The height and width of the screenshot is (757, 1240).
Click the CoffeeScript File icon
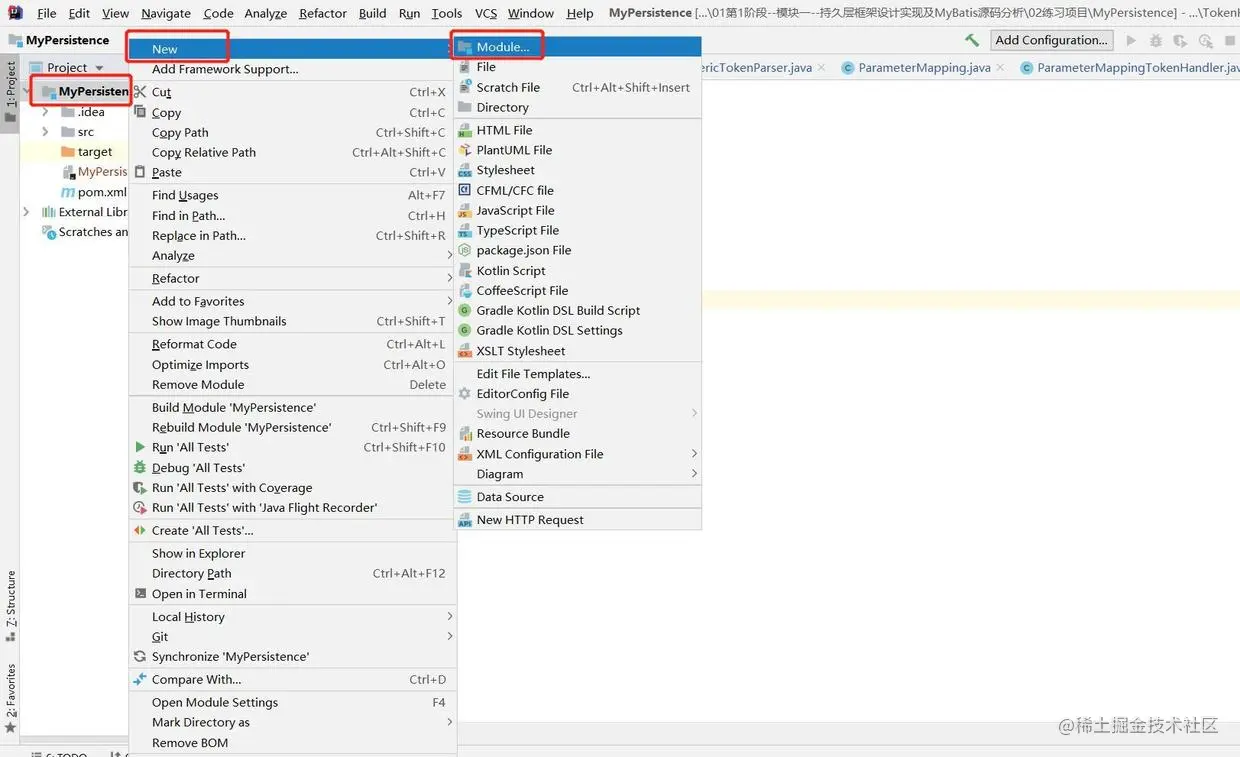464,290
